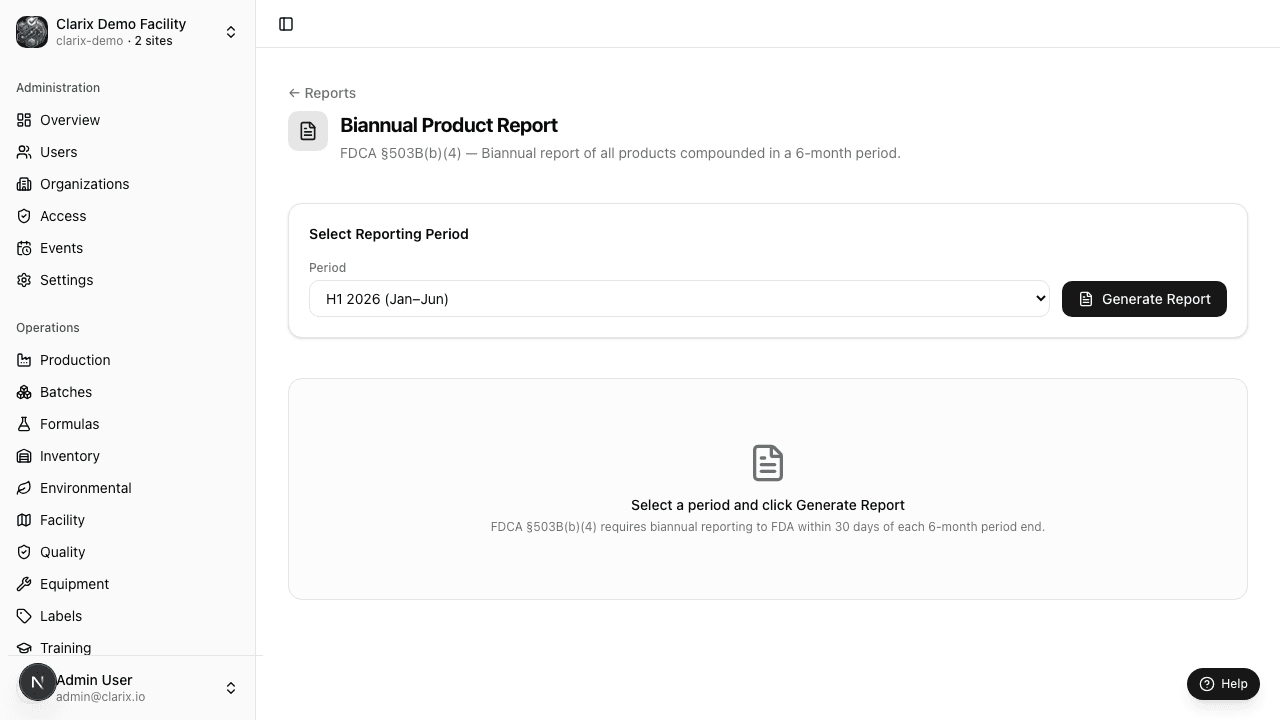Open Events from the sidebar
The width and height of the screenshot is (1280, 720).
(x=128, y=248)
